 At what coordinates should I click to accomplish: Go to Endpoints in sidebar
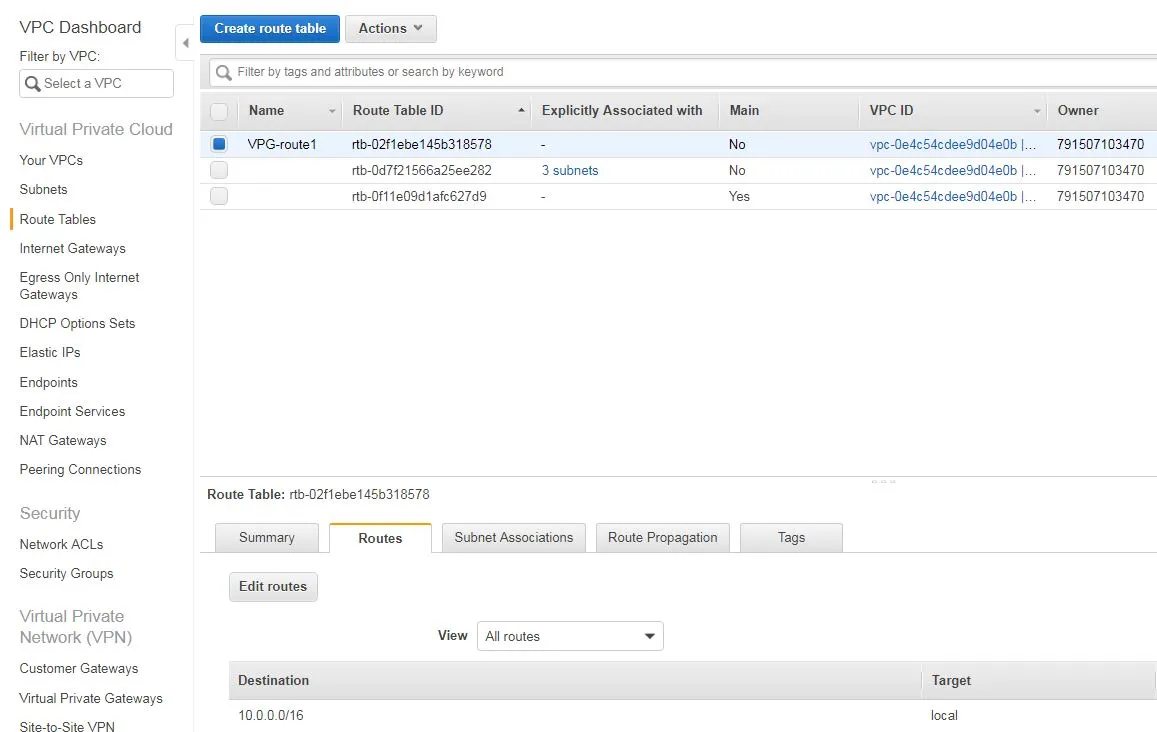(x=49, y=382)
